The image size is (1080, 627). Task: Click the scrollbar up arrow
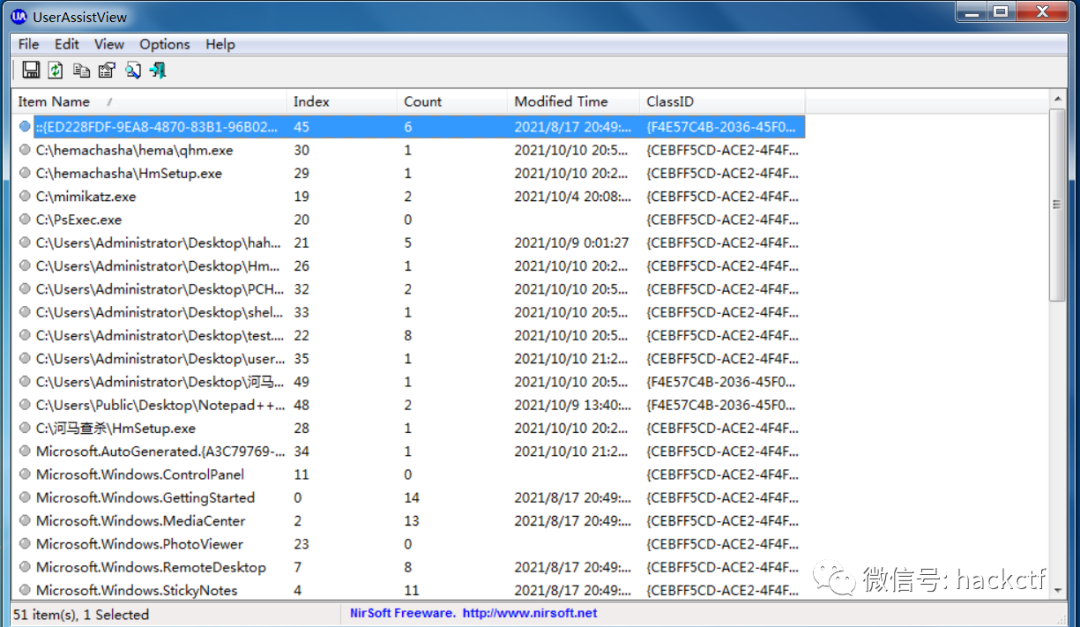1057,99
